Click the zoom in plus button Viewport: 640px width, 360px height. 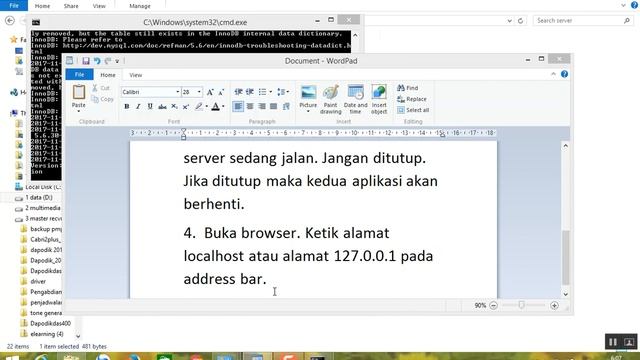click(x=554, y=305)
